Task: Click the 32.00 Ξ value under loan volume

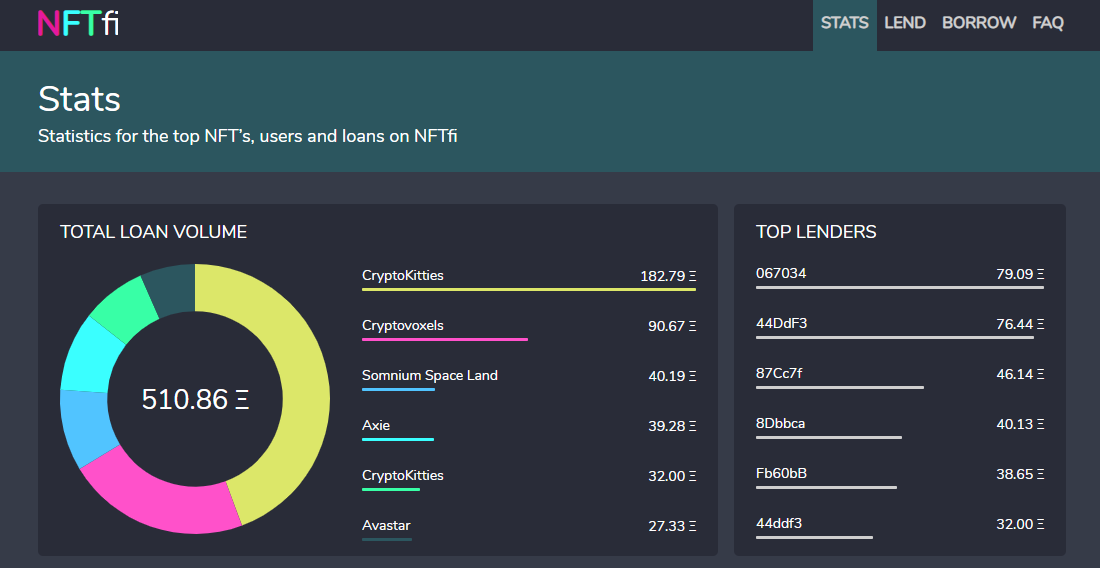Action: pos(672,476)
